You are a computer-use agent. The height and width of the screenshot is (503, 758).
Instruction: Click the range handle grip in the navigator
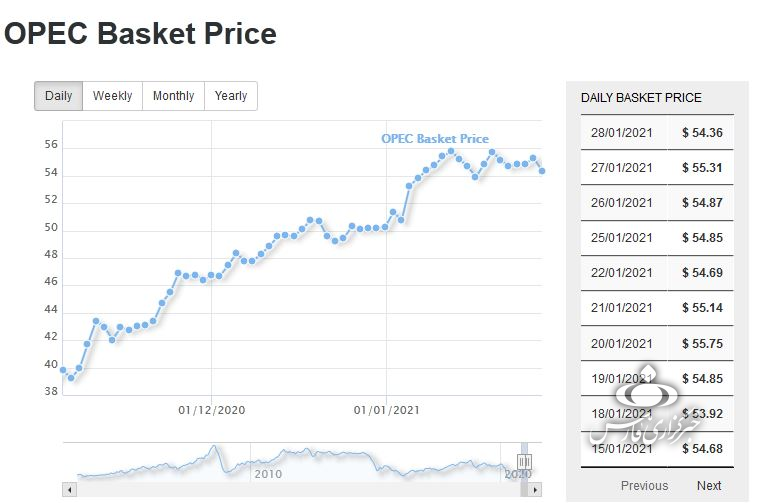525,461
